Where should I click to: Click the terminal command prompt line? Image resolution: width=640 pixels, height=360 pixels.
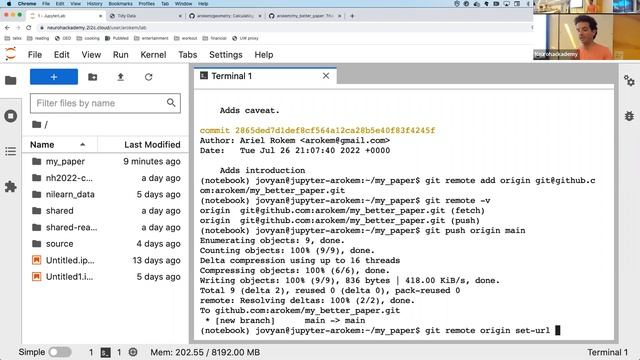[380, 330]
